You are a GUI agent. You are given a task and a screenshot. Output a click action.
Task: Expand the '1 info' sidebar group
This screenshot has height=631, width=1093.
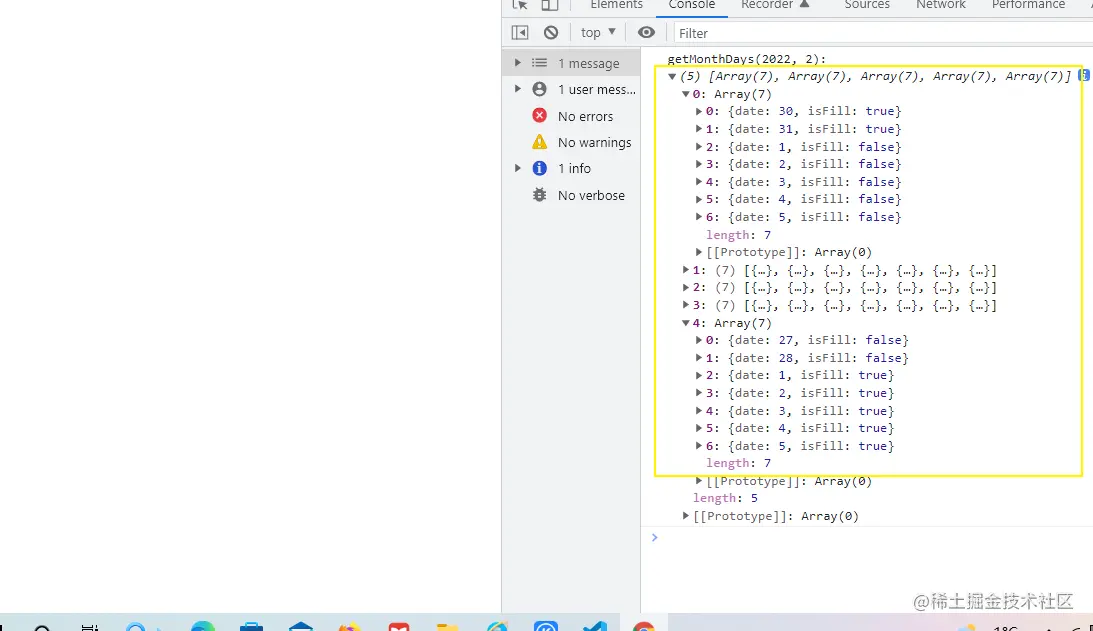coord(517,168)
